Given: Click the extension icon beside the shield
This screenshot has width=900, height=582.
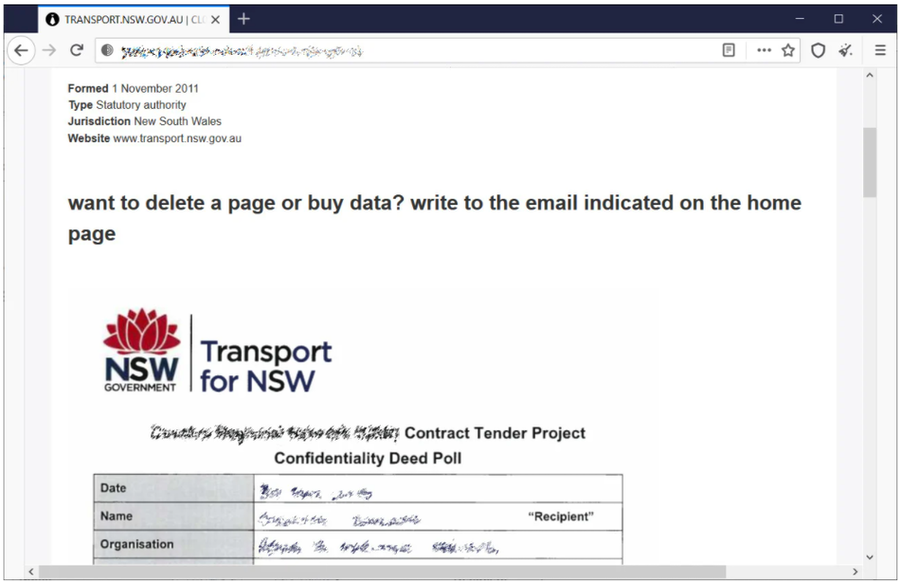Looking at the screenshot, I should click(845, 51).
